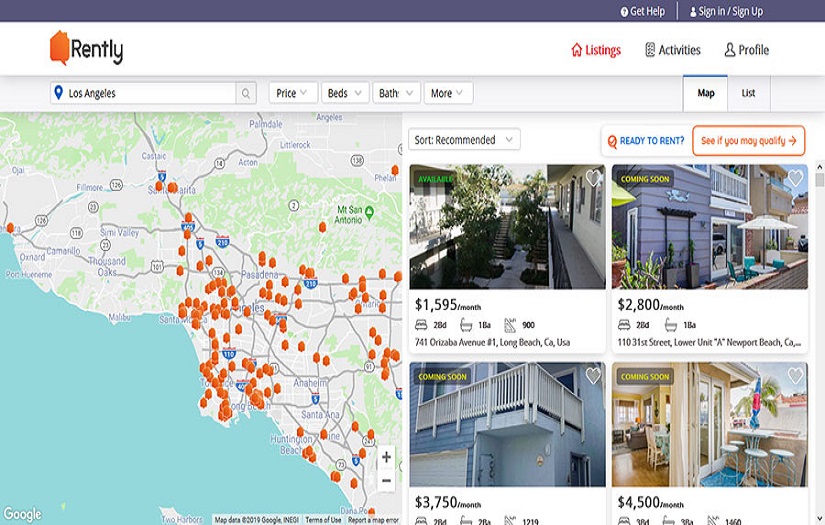Switch to the Map view tab
825x525 pixels.
coord(706,93)
